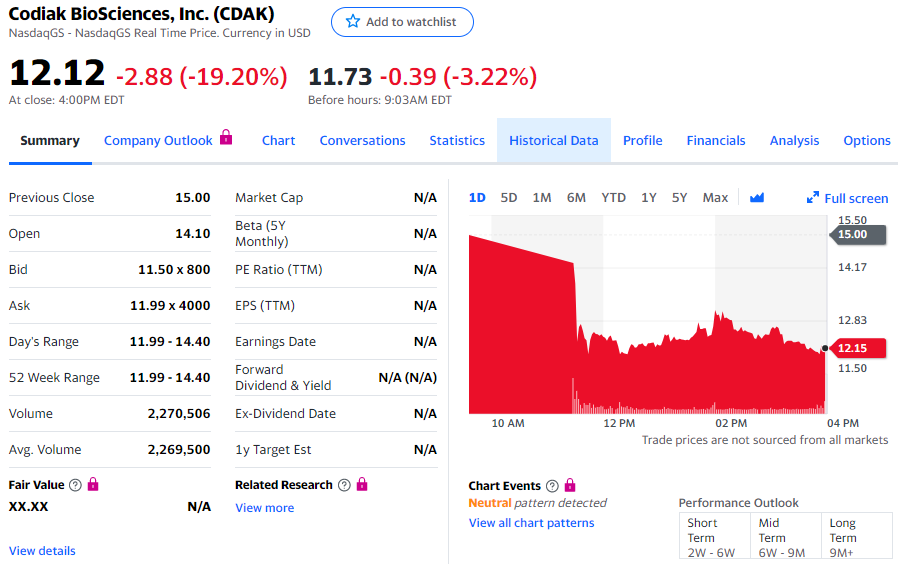Switch to the Chart tab
The image size is (898, 564).
tap(278, 141)
